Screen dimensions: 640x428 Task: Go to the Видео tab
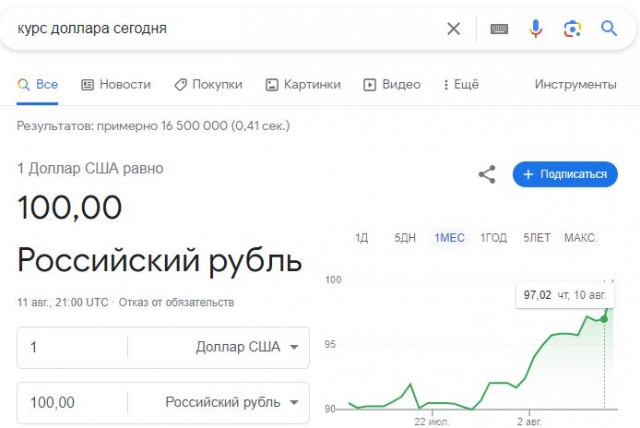(x=392, y=84)
